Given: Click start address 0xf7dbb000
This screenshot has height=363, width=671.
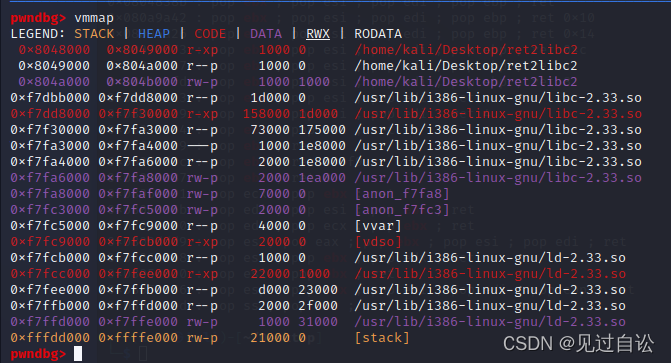Looking at the screenshot, I should coord(50,98).
